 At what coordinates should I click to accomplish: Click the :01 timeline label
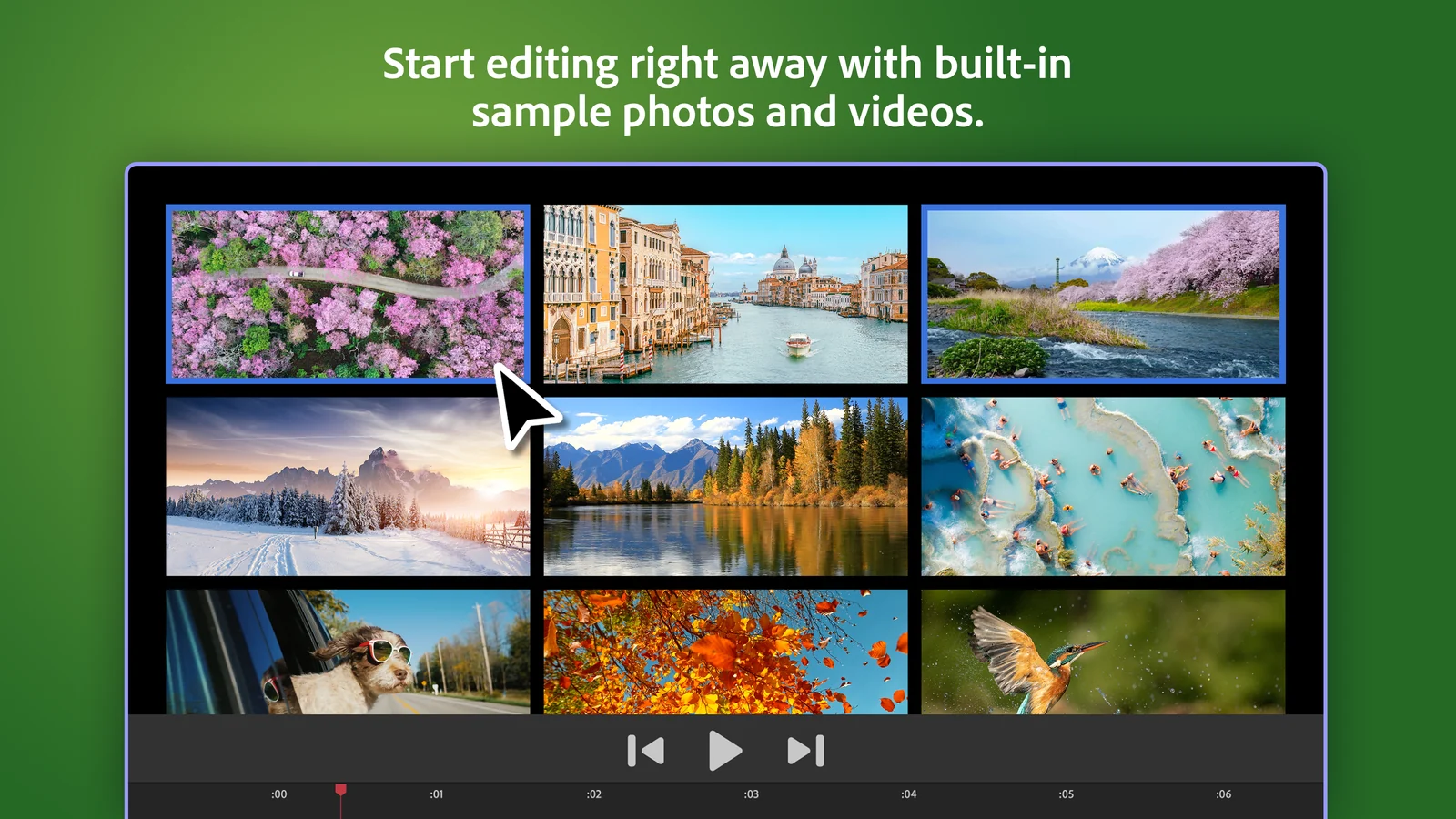pyautogui.click(x=437, y=794)
